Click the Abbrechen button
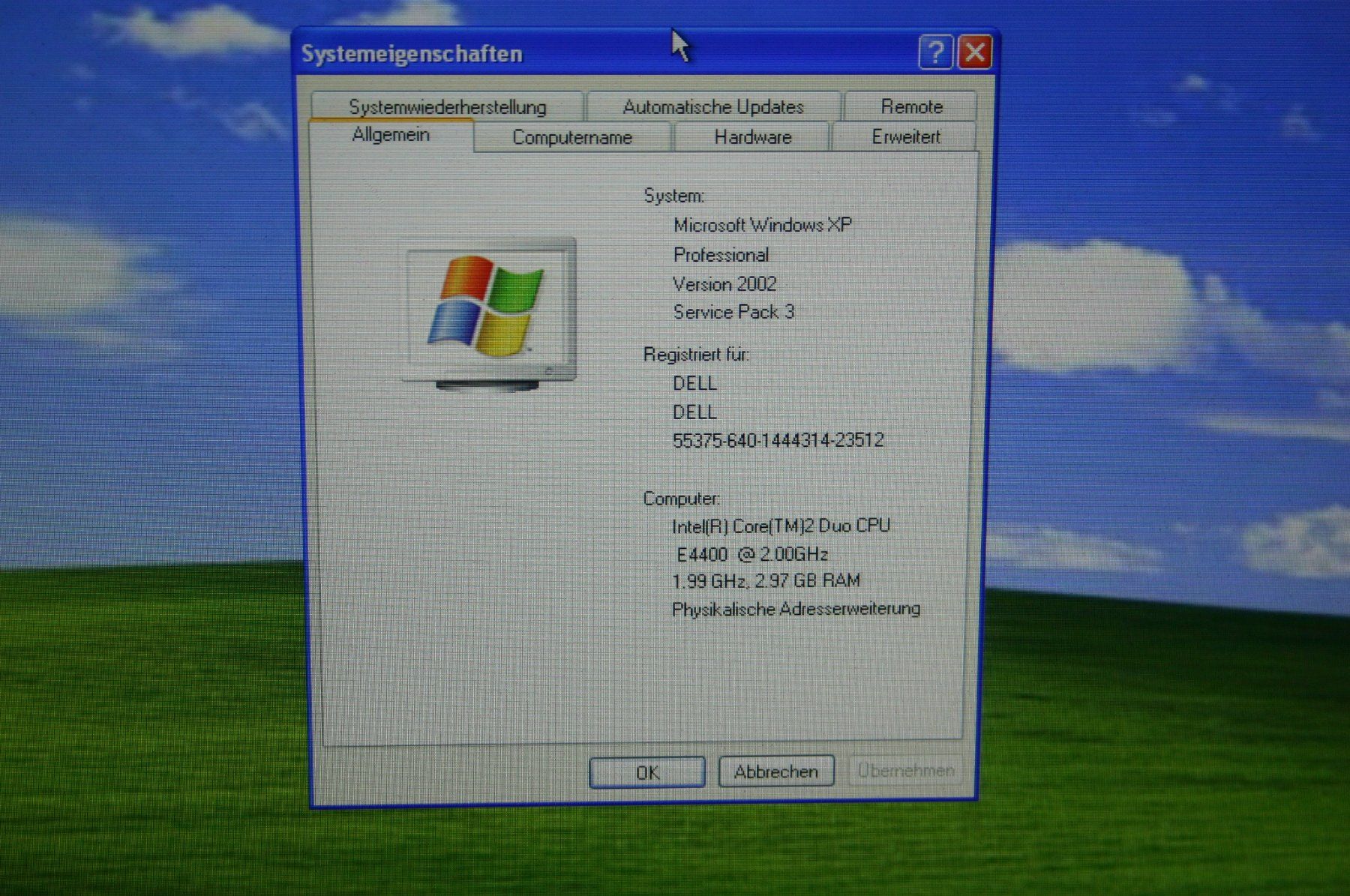 [776, 772]
